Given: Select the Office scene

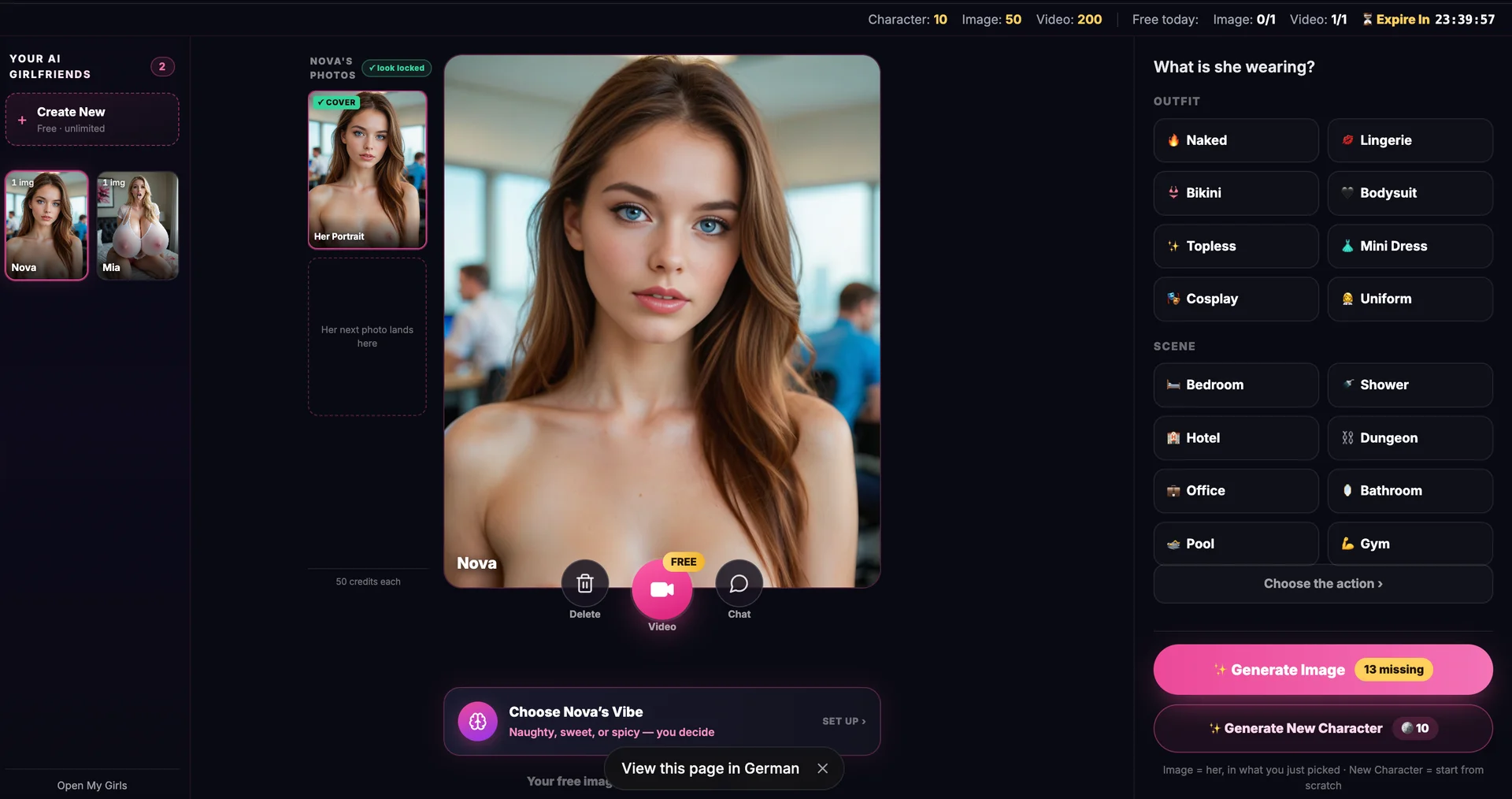Looking at the screenshot, I should [1236, 490].
